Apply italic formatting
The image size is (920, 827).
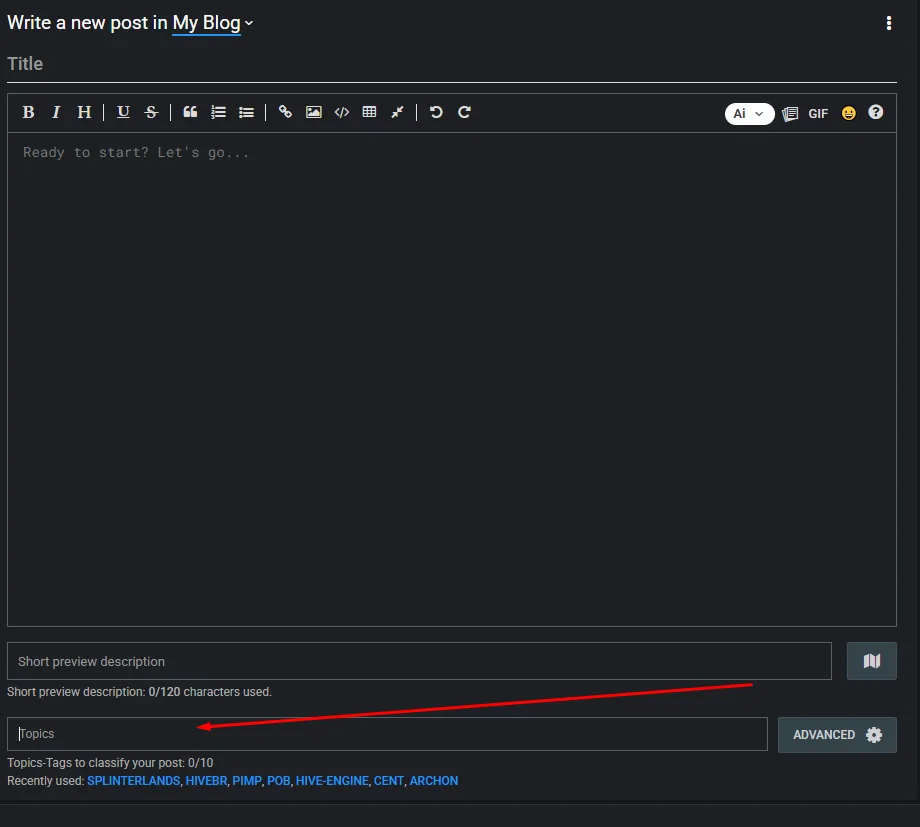[x=56, y=112]
